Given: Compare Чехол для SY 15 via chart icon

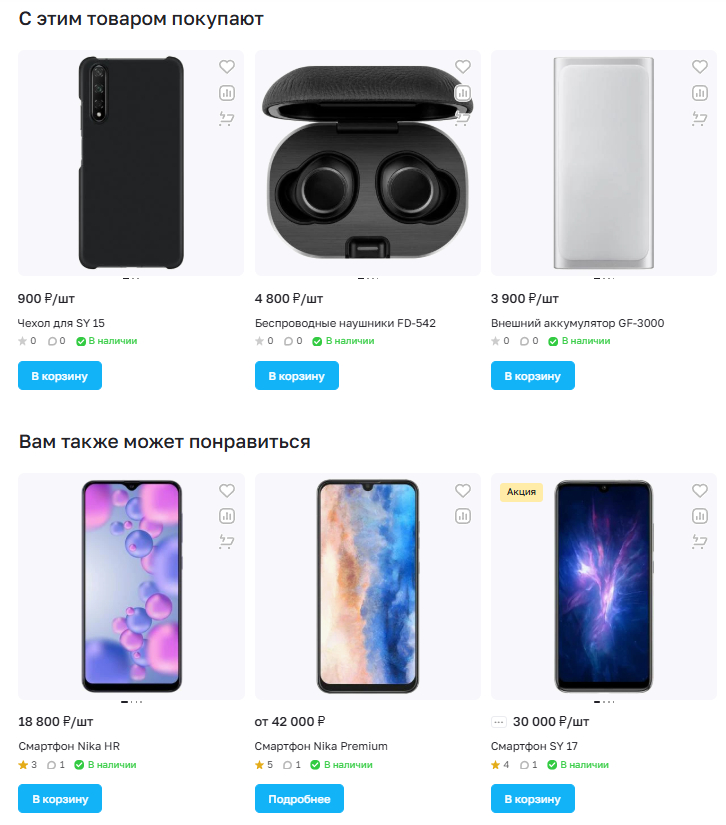Looking at the screenshot, I should tap(226, 93).
